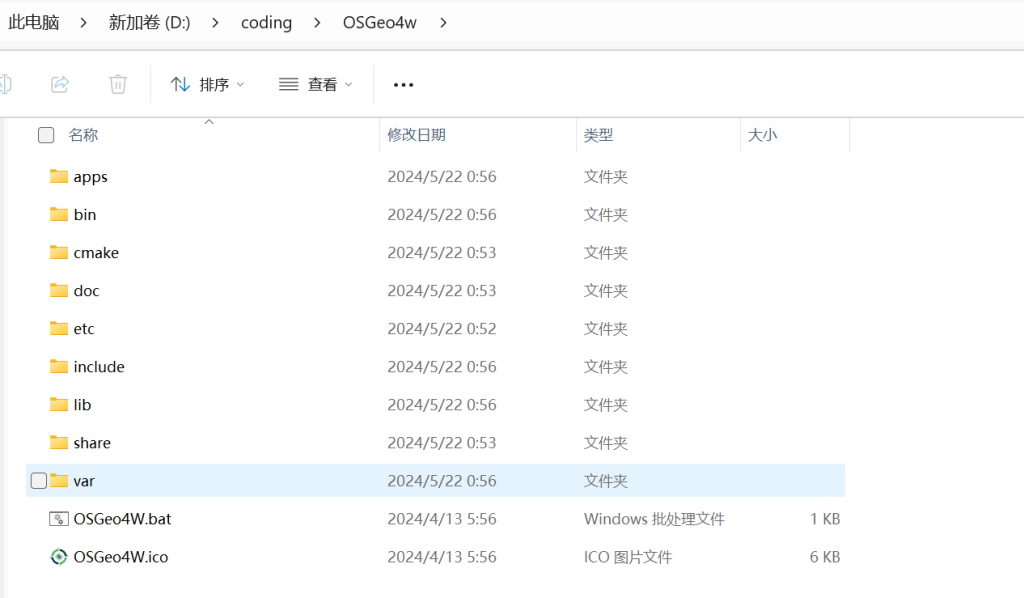Click the sort direction arrow above 名称
1024x598 pixels.
click(x=209, y=122)
